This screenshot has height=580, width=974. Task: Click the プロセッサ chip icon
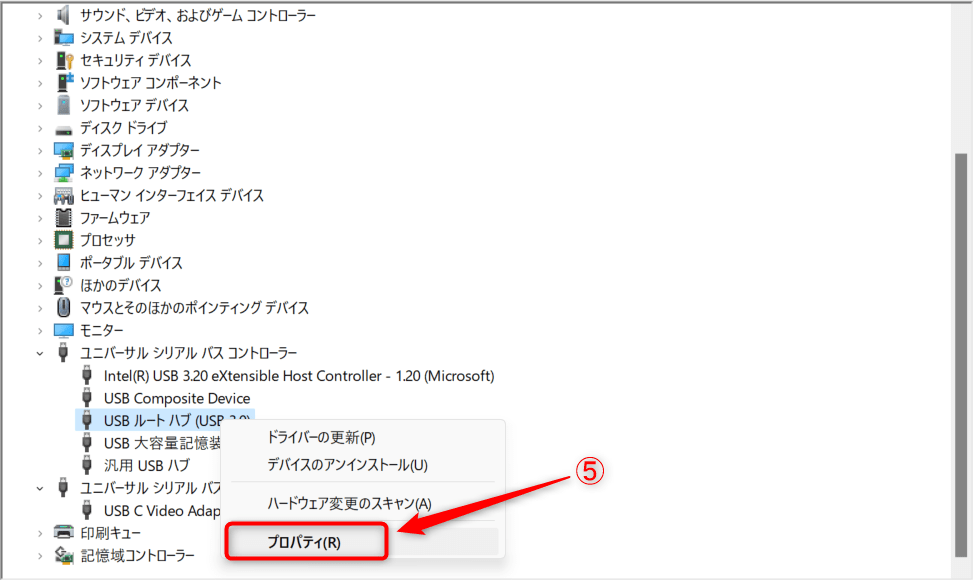pos(64,240)
